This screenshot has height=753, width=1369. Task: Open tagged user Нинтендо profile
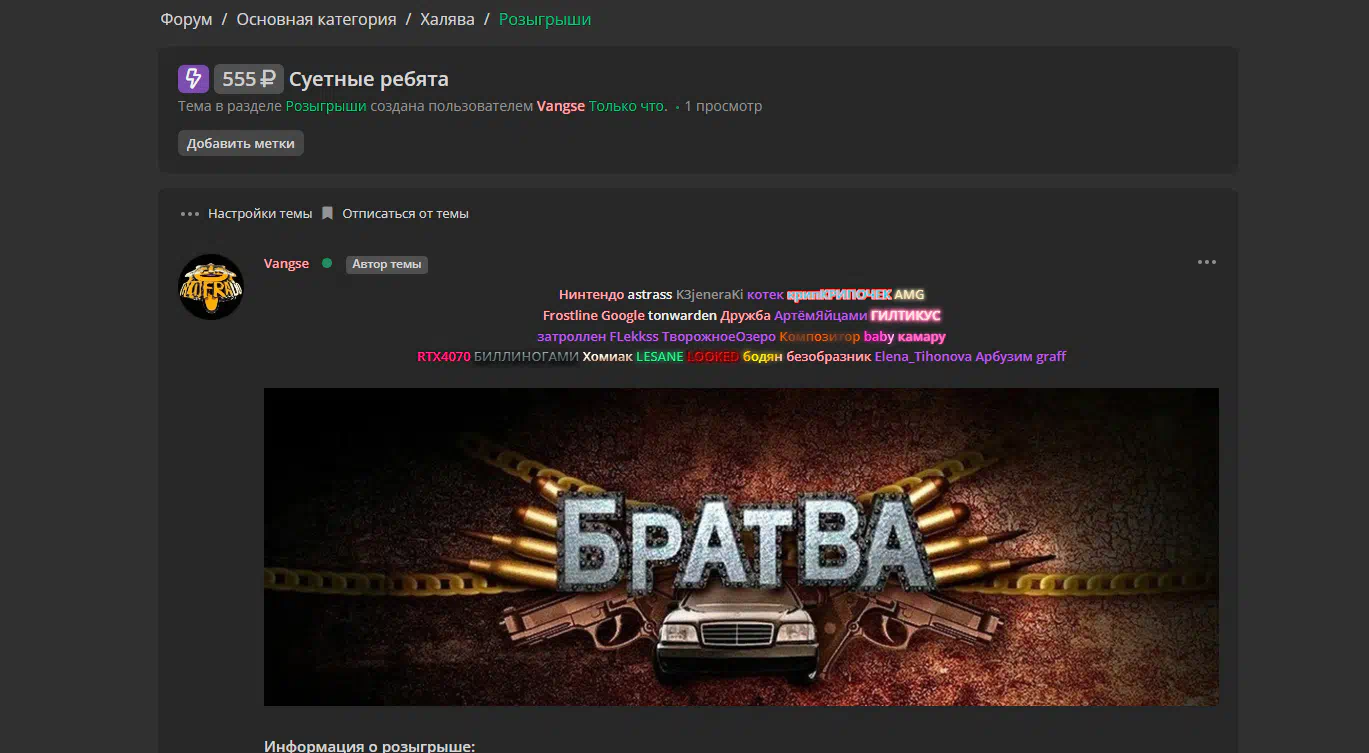591,295
